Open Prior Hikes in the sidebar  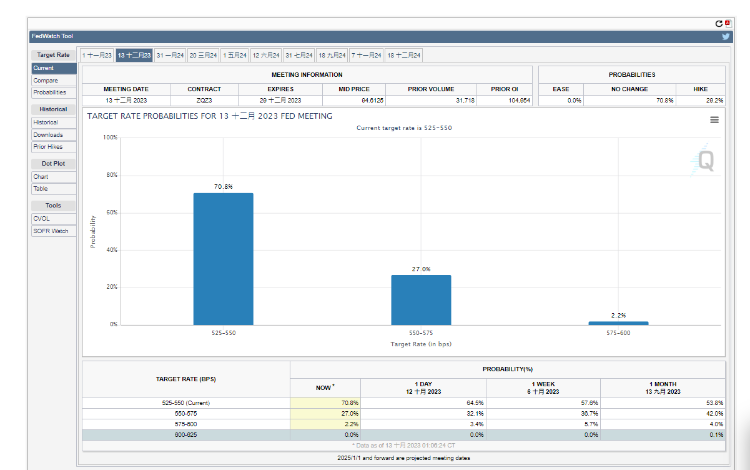[48, 146]
